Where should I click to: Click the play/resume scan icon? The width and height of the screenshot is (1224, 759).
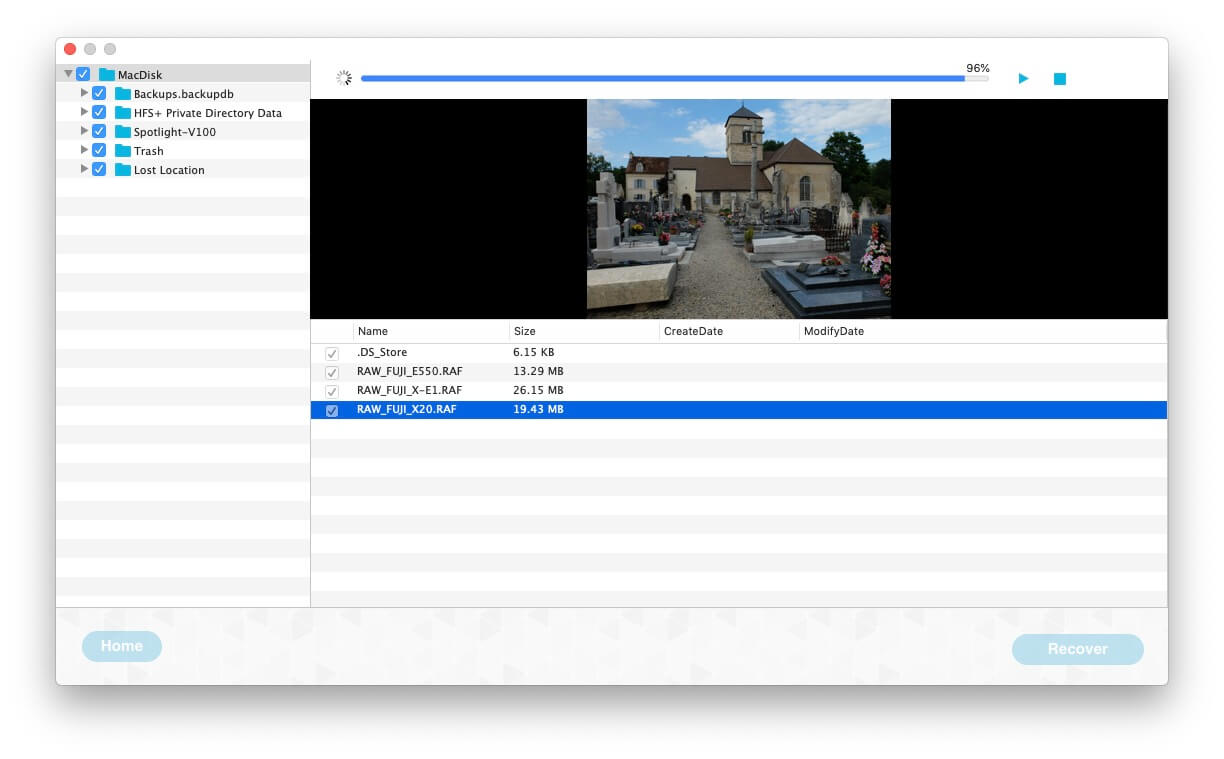coord(1023,78)
